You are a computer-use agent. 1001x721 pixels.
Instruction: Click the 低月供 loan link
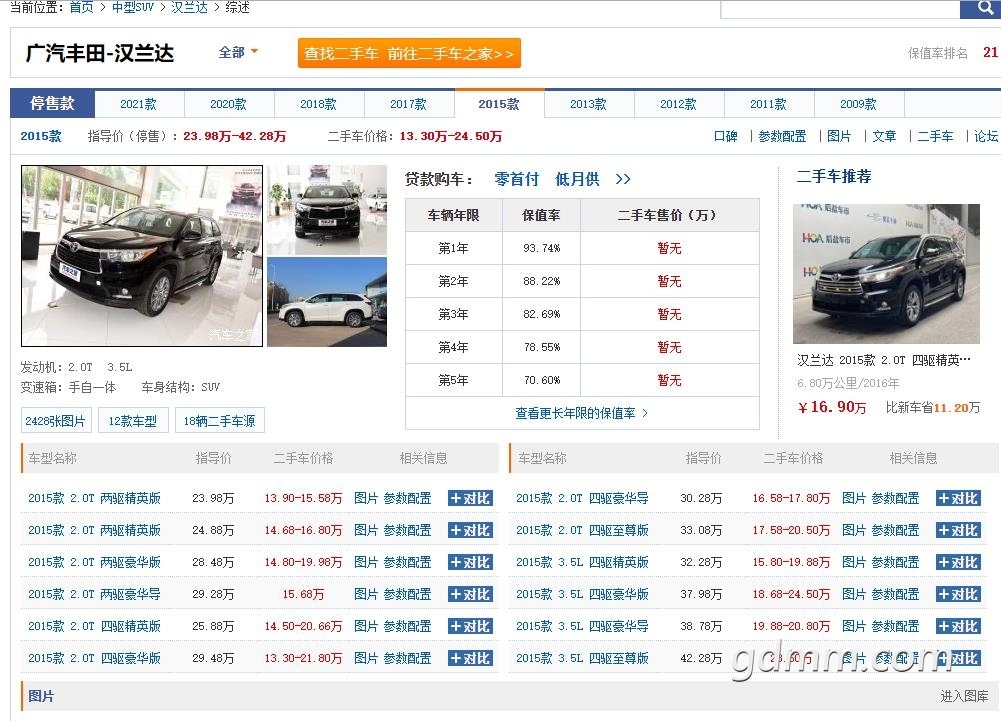[577, 179]
